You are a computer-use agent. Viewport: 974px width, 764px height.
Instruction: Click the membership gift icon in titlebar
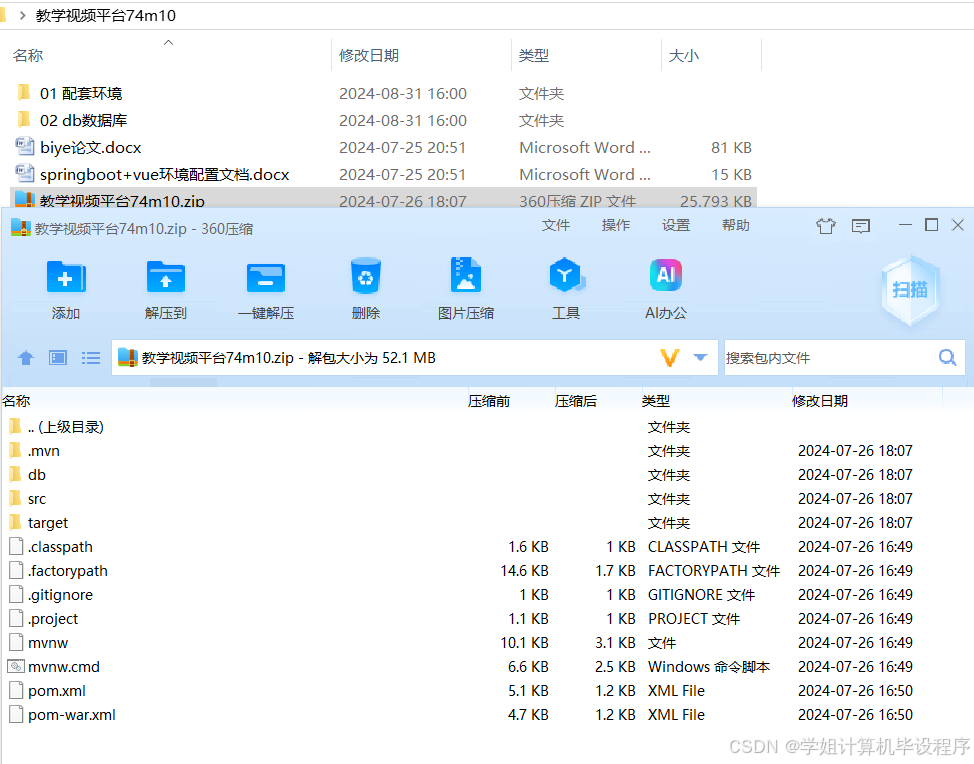[x=825, y=225]
